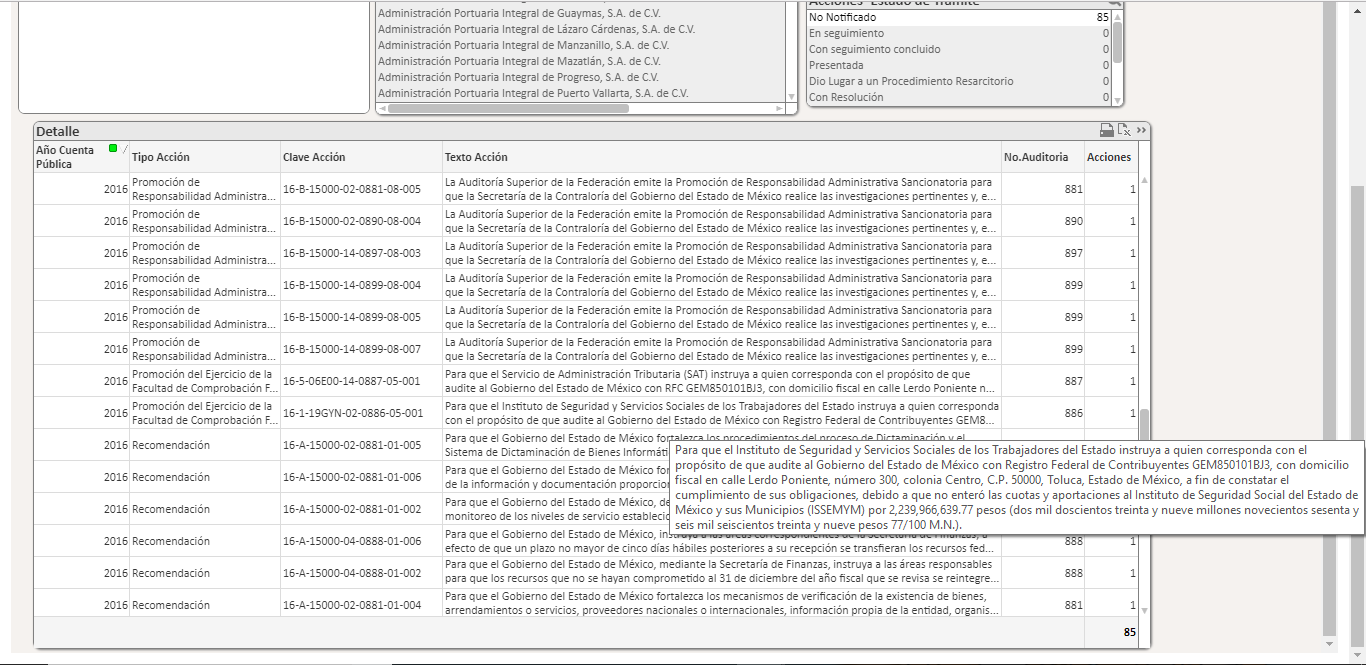This screenshot has width=1366, height=665.
Task: Select 'Con seguimiento concluido' status
Action: pyautogui.click(x=959, y=49)
